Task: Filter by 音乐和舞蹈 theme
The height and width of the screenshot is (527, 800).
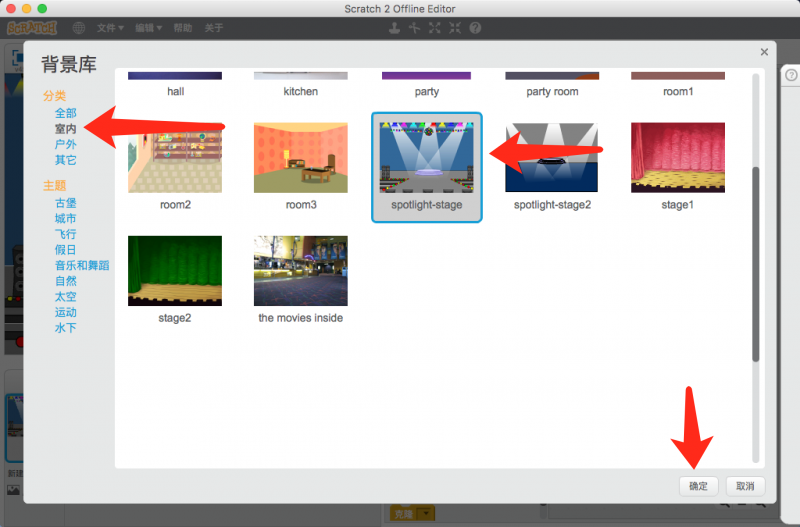Action: coord(82,265)
